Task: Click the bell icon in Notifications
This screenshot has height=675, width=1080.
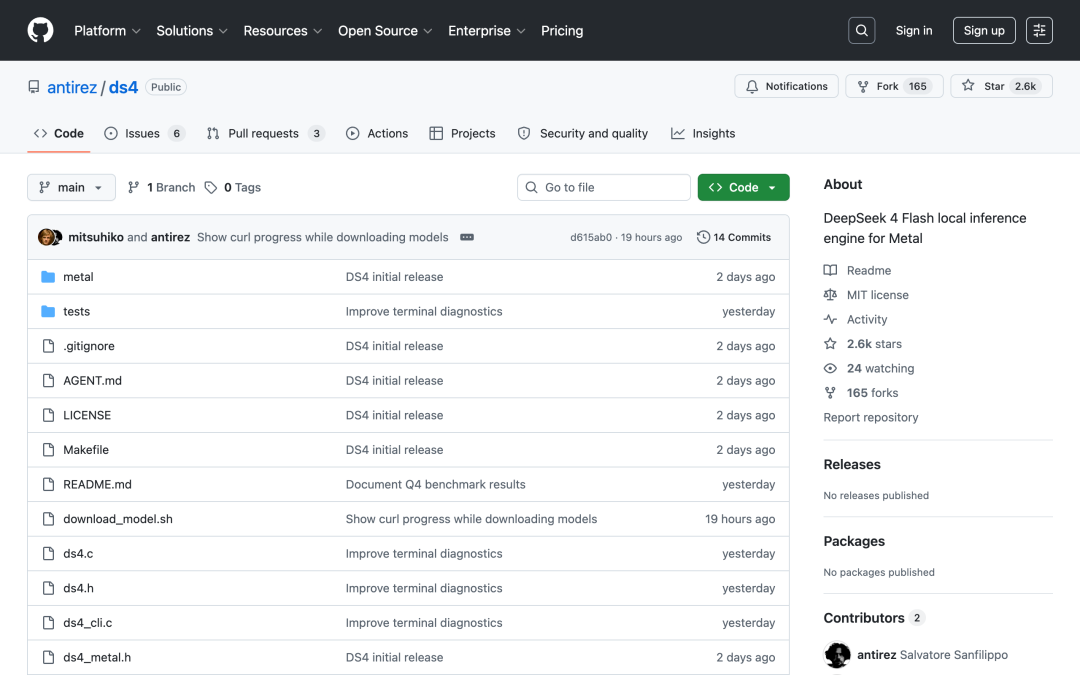Action: (x=752, y=86)
